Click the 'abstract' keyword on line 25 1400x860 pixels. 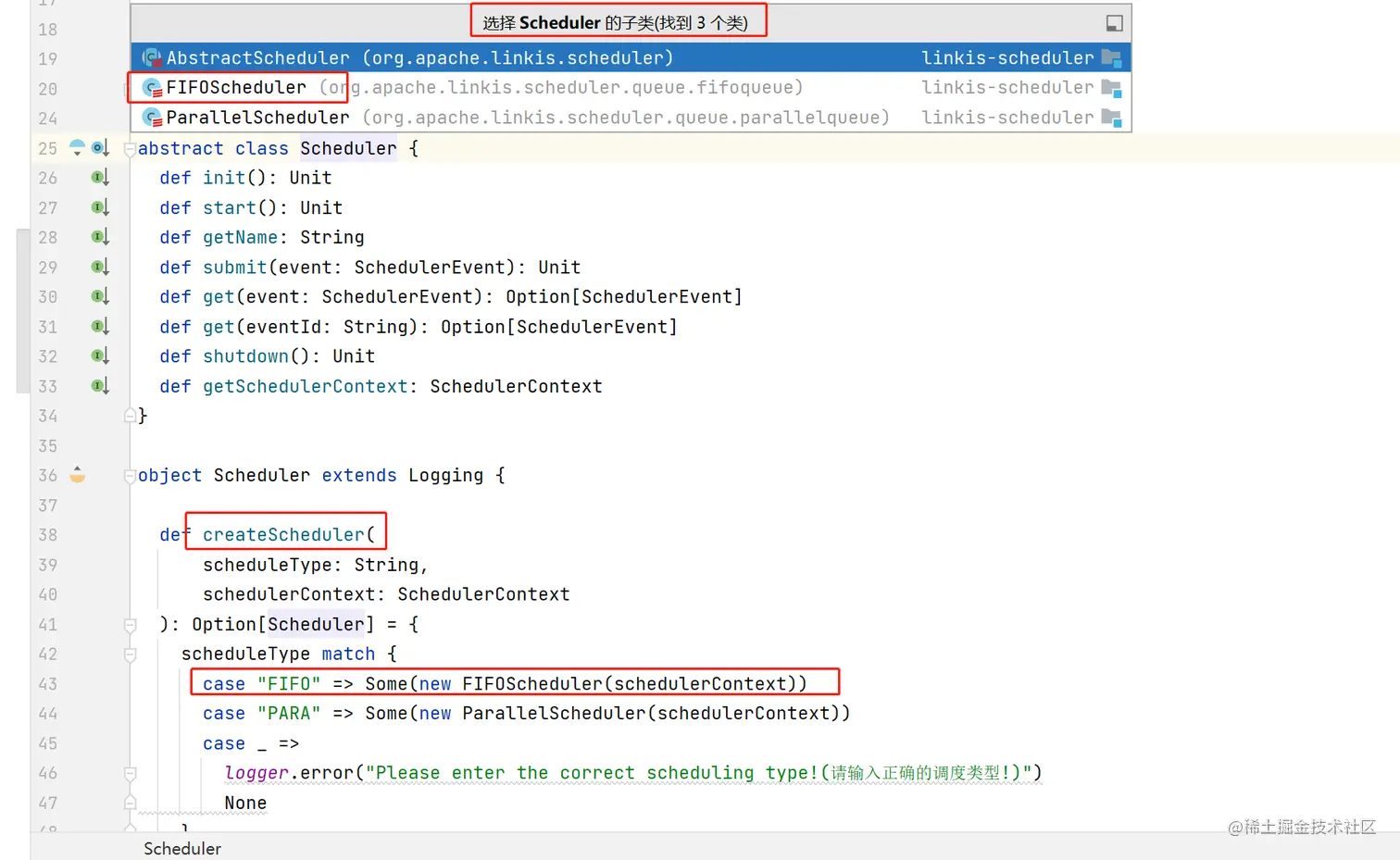click(x=181, y=148)
